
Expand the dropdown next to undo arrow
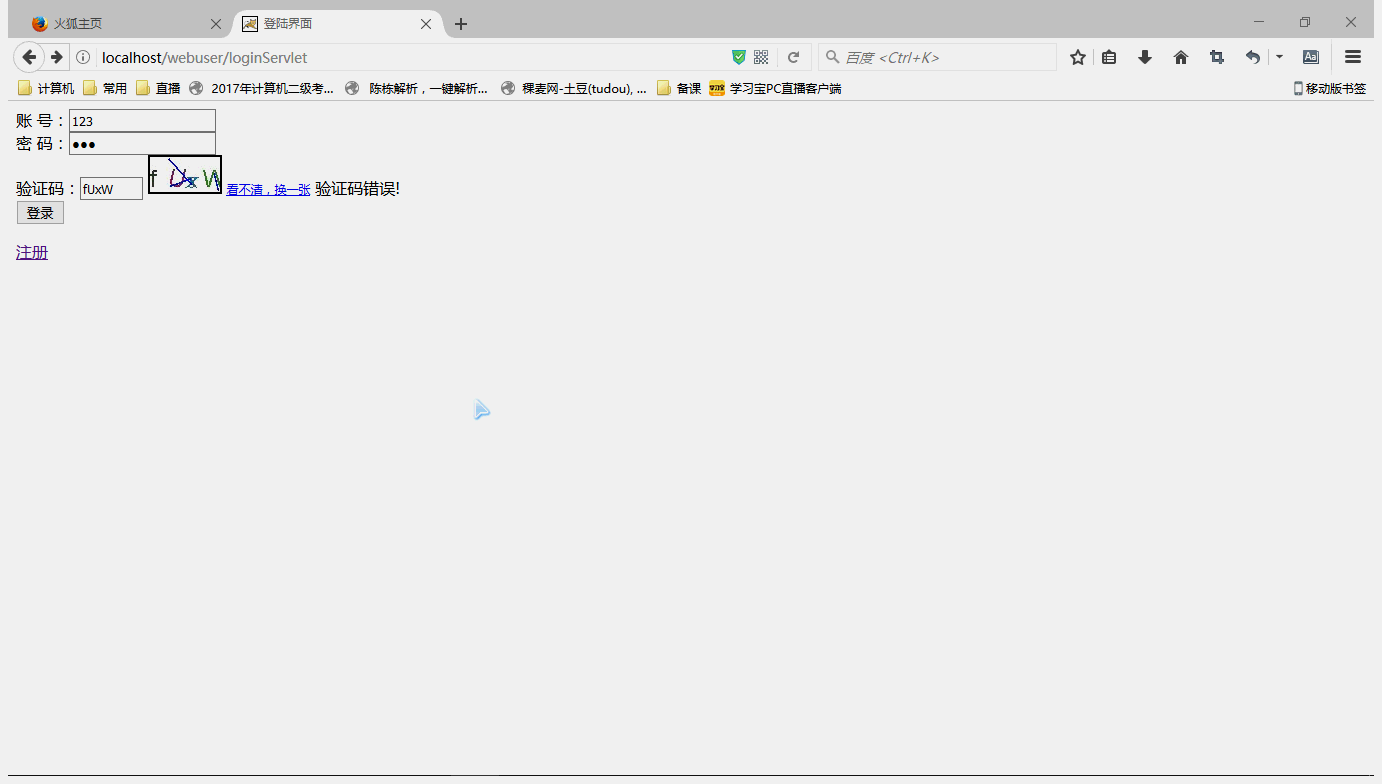(x=1279, y=57)
